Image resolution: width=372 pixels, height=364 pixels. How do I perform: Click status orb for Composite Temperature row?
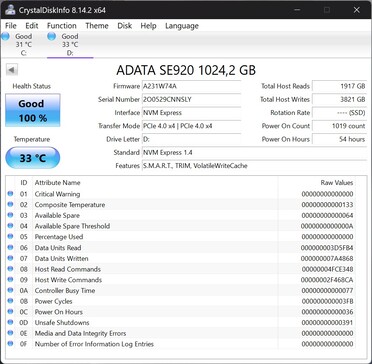coord(10,204)
